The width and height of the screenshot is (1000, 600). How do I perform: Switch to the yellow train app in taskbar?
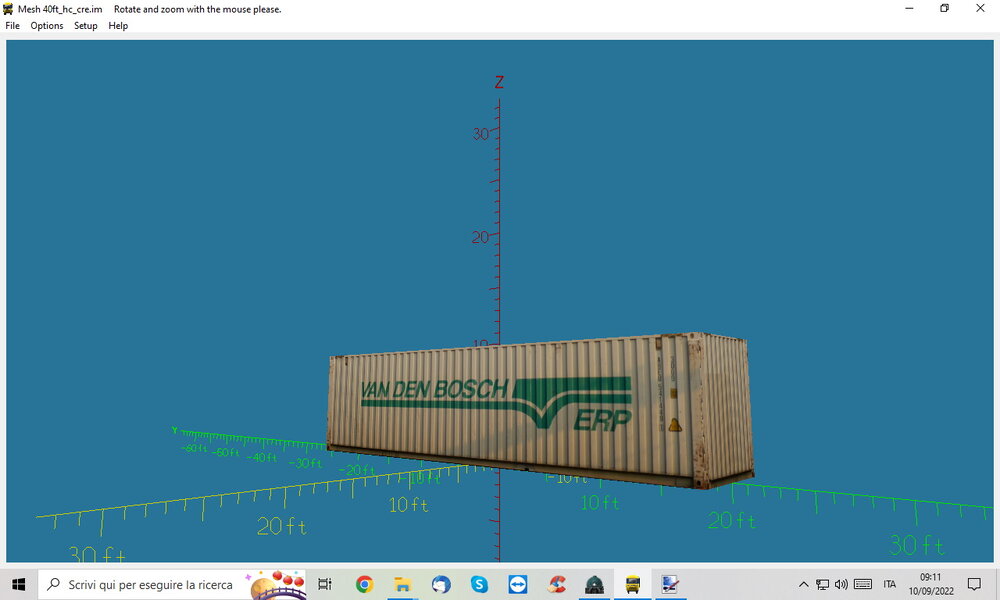click(x=633, y=584)
